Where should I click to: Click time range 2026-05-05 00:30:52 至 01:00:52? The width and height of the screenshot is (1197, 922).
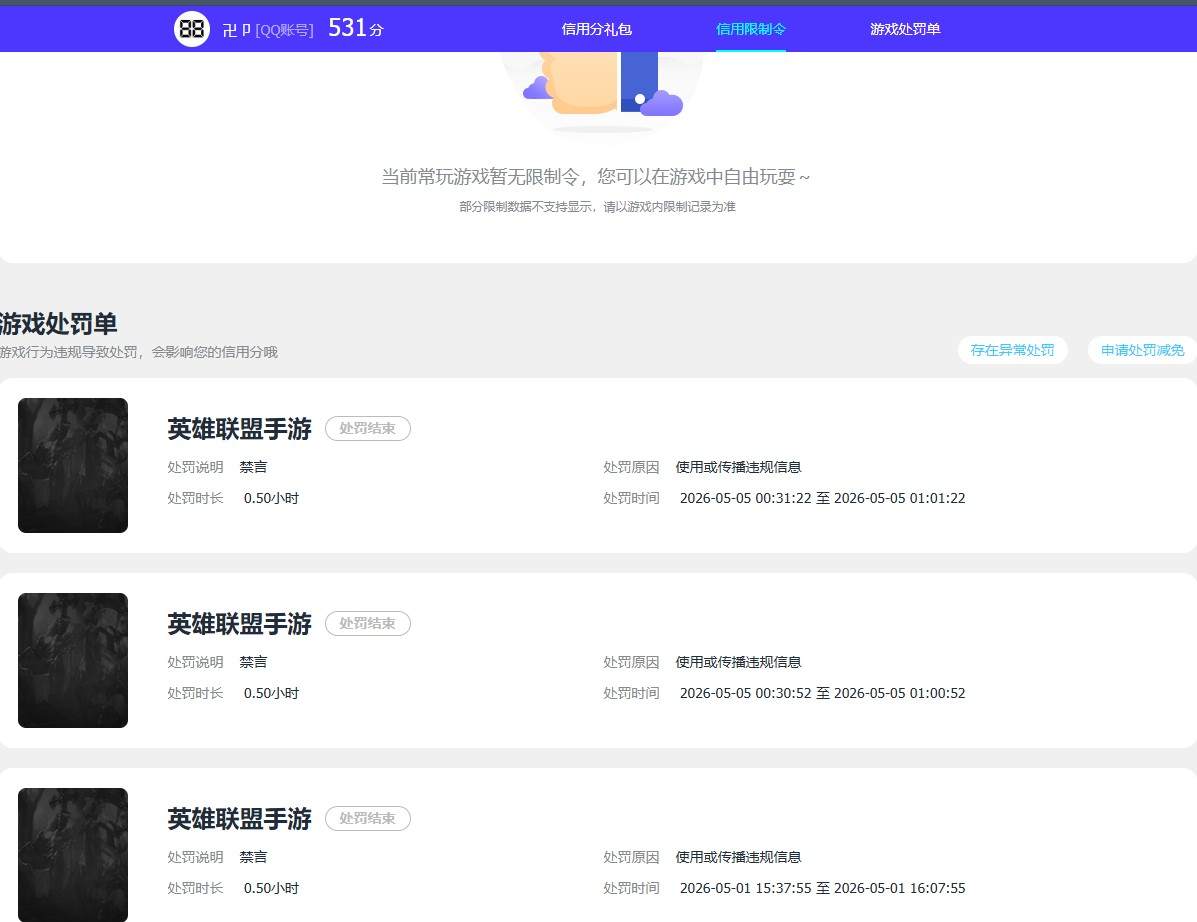[x=822, y=693]
